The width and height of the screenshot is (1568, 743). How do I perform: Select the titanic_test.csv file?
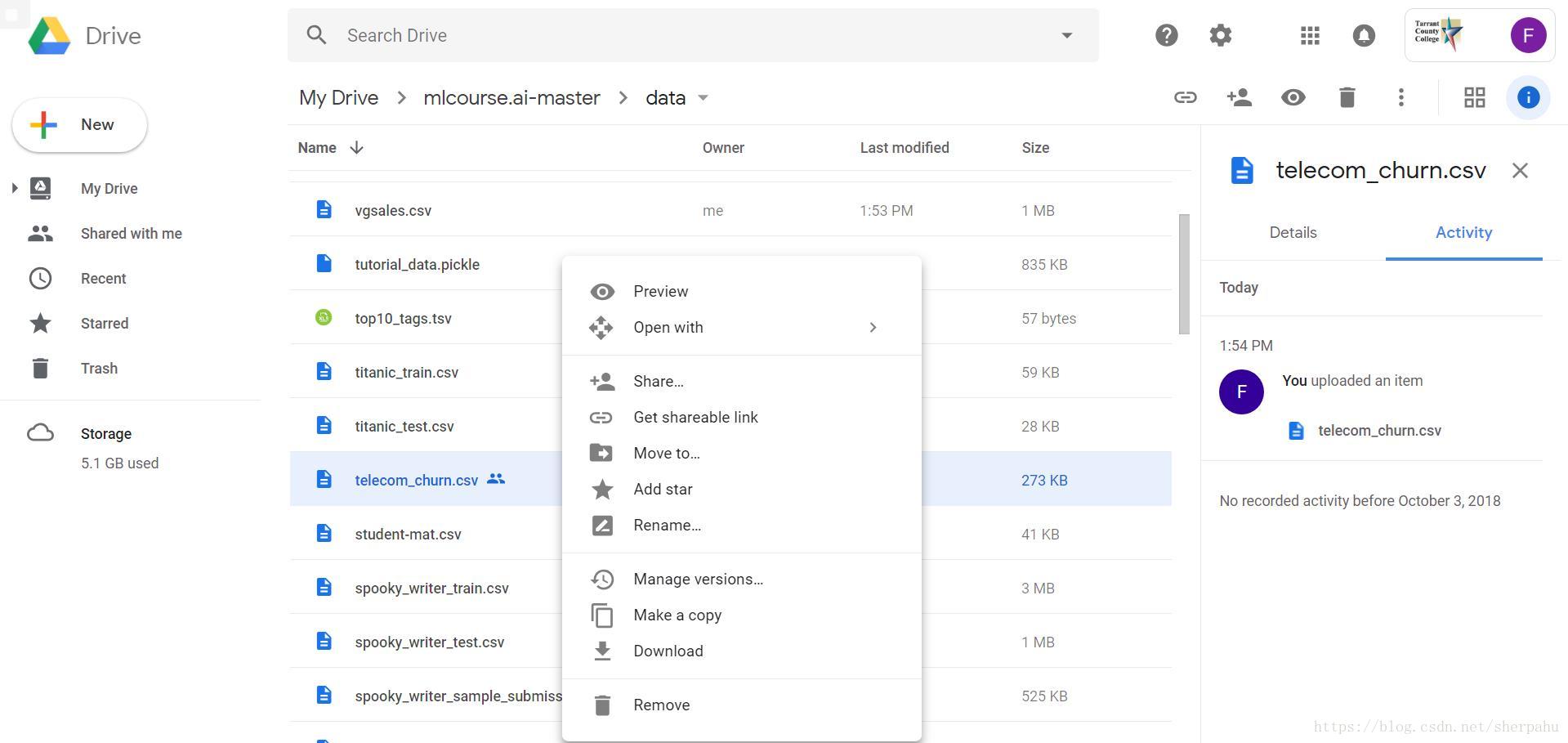coord(404,427)
